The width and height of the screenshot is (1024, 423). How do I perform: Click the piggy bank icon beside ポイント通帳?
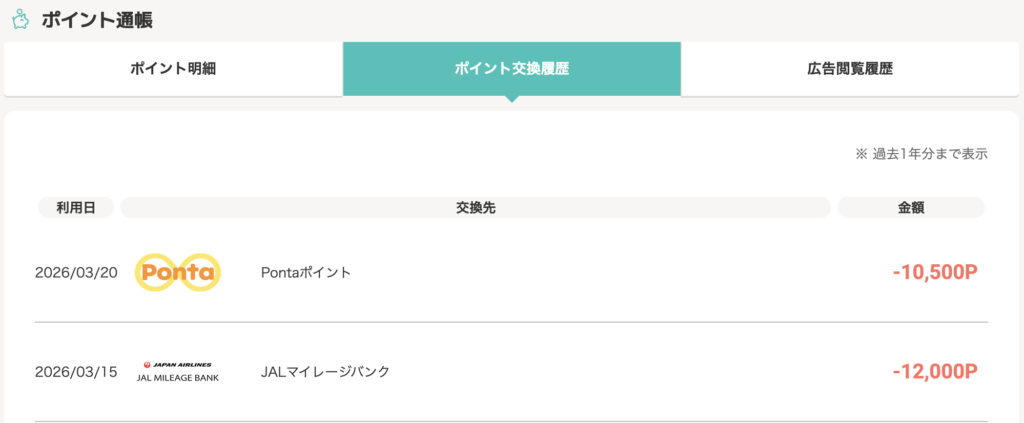[19, 19]
